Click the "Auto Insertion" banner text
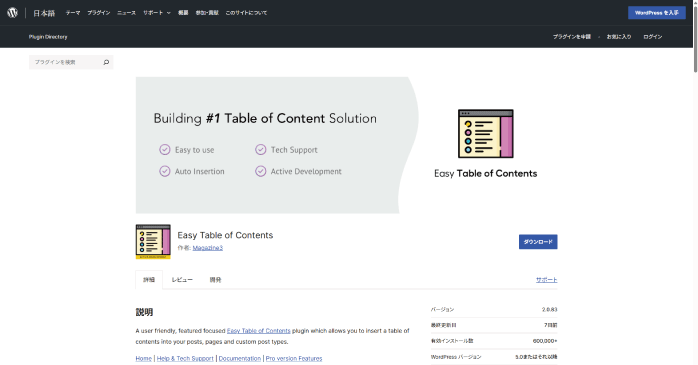698x365 pixels. click(199, 171)
